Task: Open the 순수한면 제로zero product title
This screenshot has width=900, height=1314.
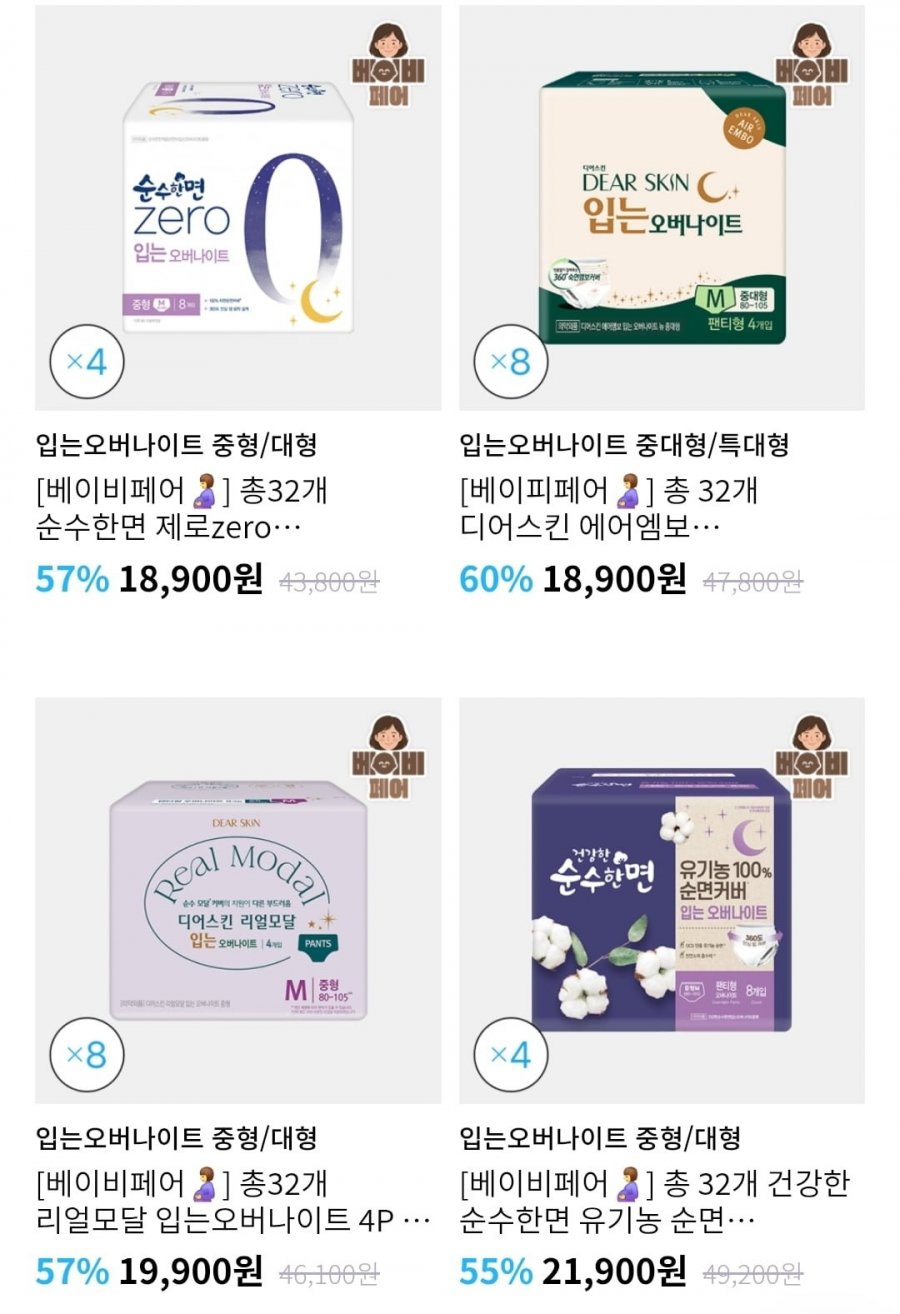Action: (x=182, y=509)
